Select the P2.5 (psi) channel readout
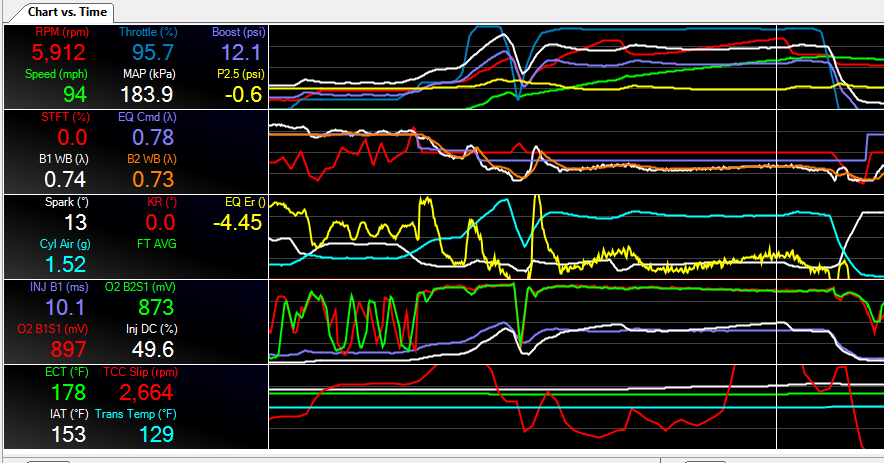The width and height of the screenshot is (884, 463). coord(243,94)
